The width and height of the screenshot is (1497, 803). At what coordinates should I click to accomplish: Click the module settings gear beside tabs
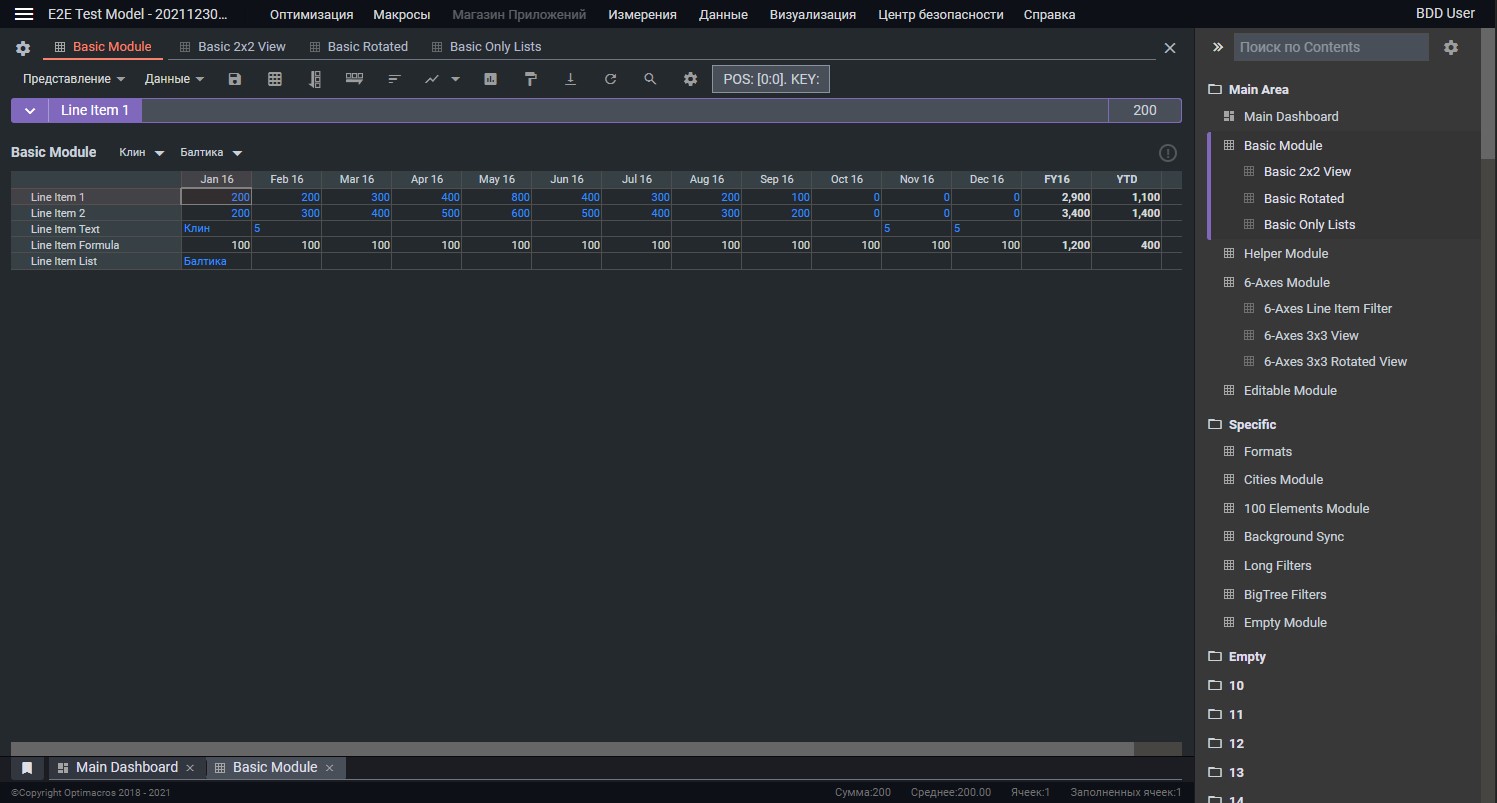click(23, 48)
